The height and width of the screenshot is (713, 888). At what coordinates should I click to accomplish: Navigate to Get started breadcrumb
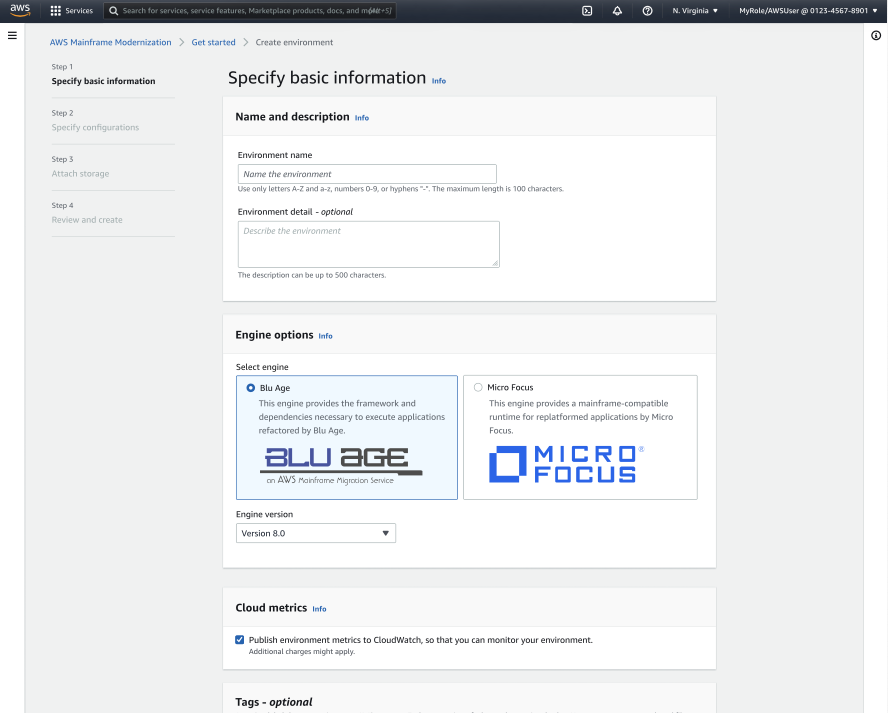(x=213, y=42)
